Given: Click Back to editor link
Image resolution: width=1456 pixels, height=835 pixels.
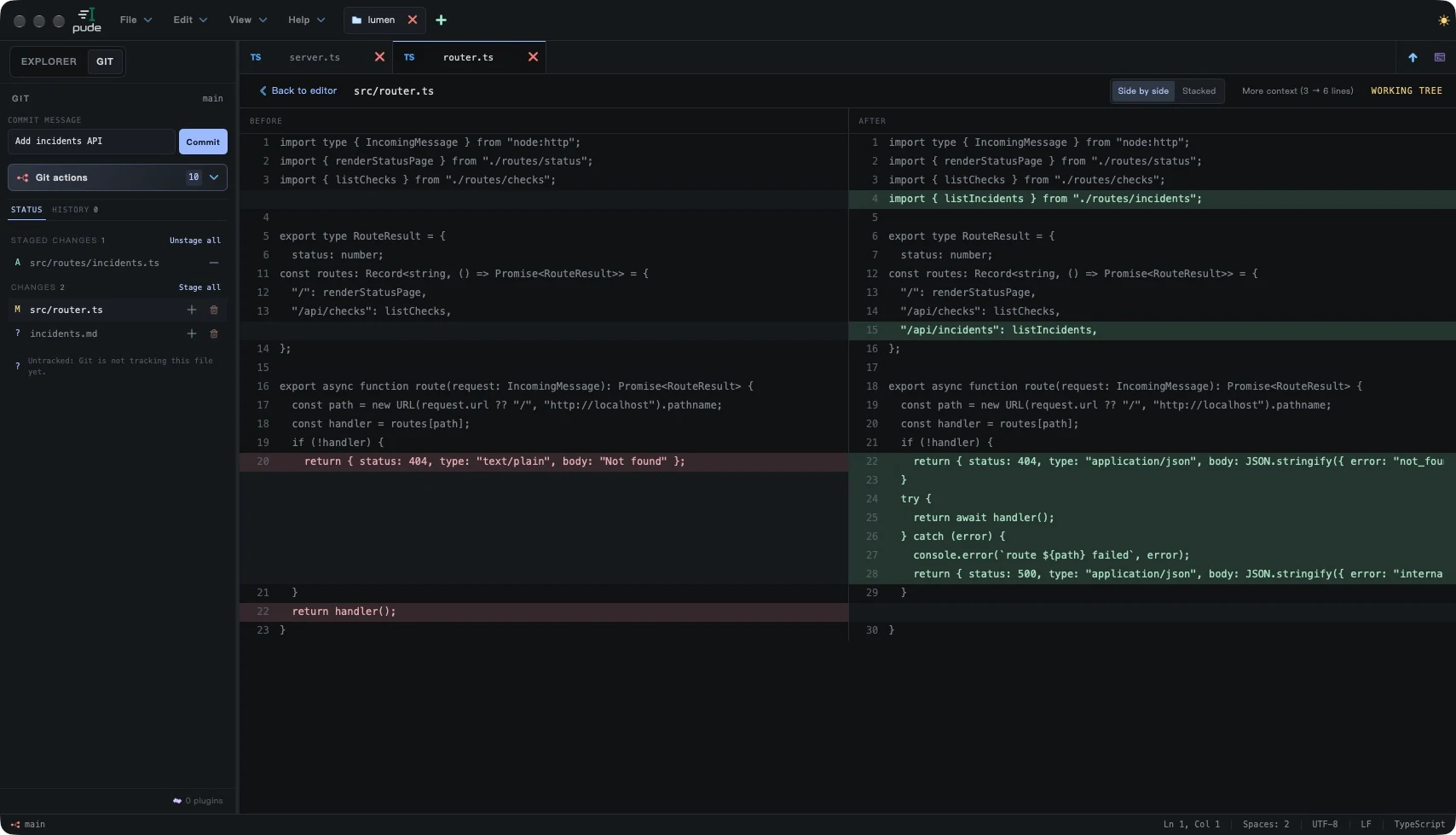Looking at the screenshot, I should click(x=298, y=91).
